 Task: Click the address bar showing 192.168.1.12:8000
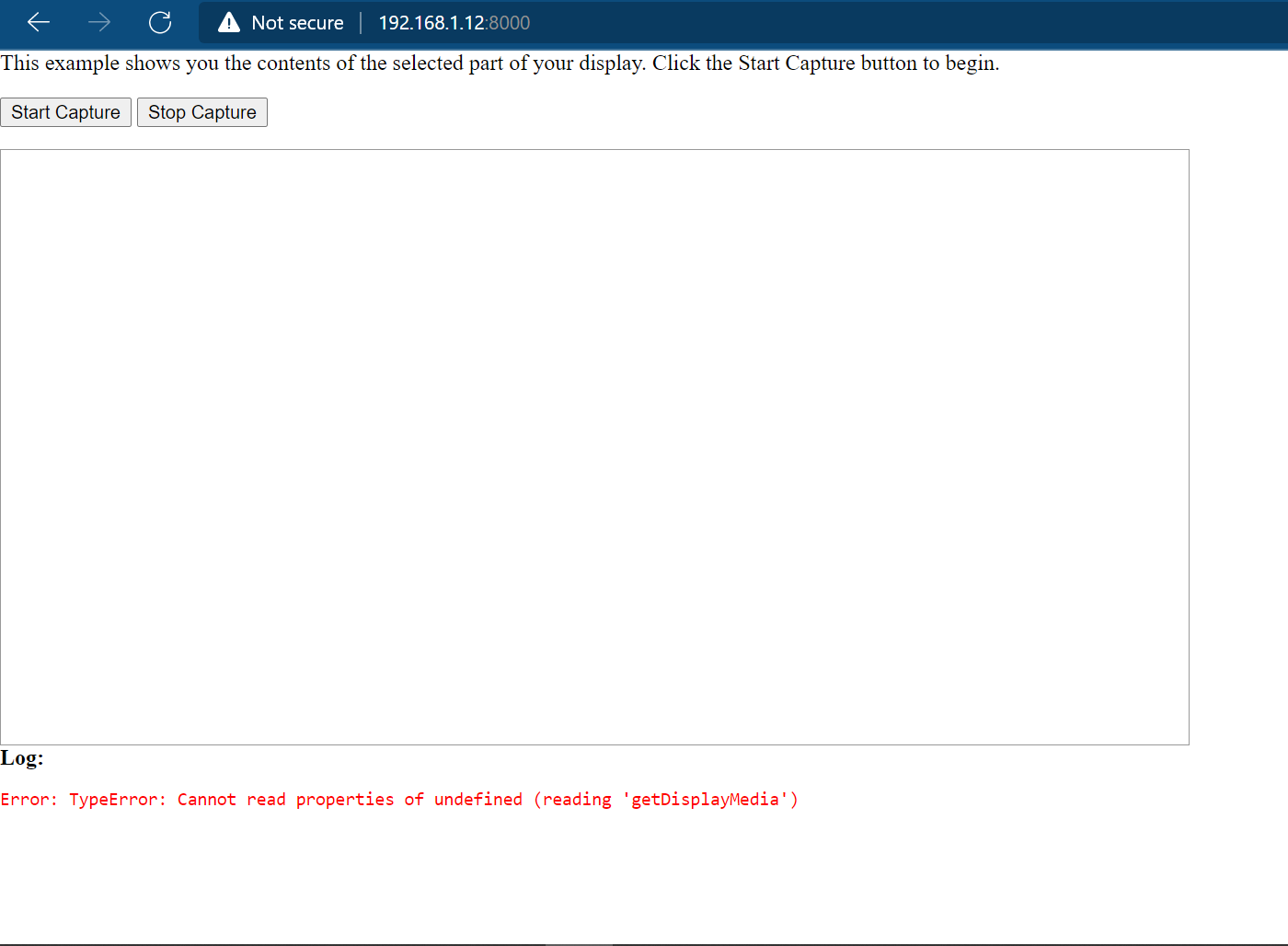[x=454, y=22]
